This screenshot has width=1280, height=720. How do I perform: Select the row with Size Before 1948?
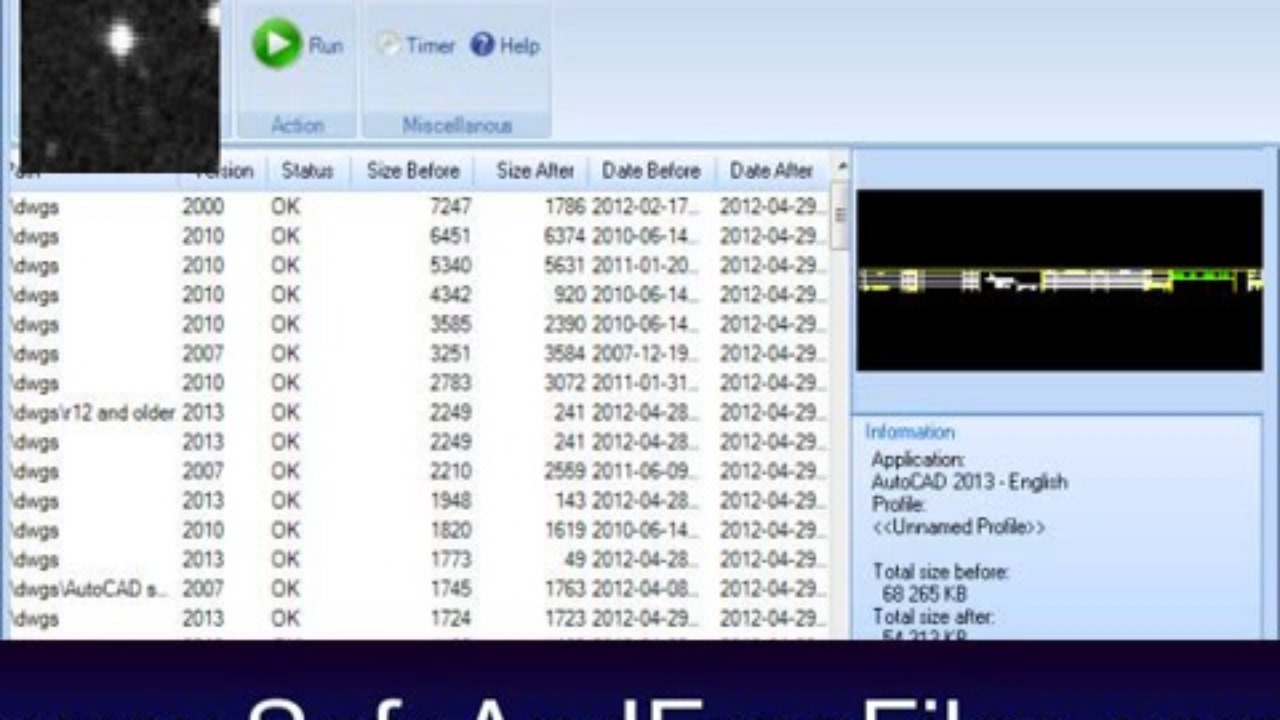pos(418,500)
